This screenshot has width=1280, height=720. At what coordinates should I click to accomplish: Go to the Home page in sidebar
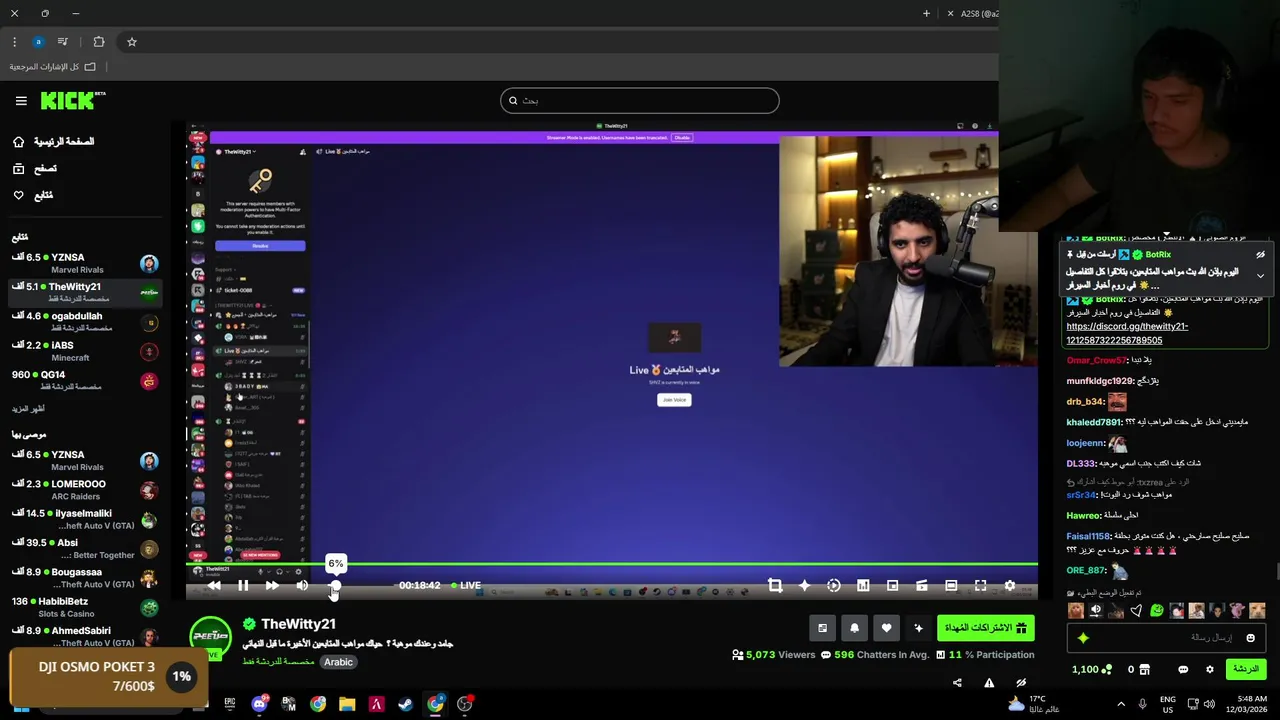coord(53,142)
